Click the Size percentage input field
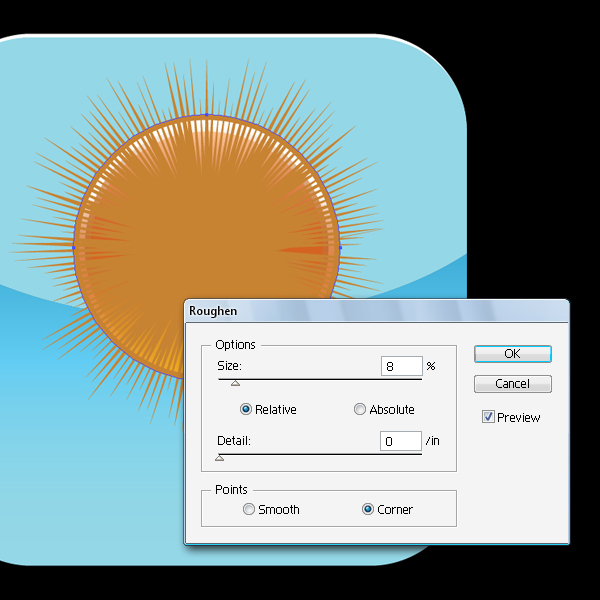 [402, 366]
